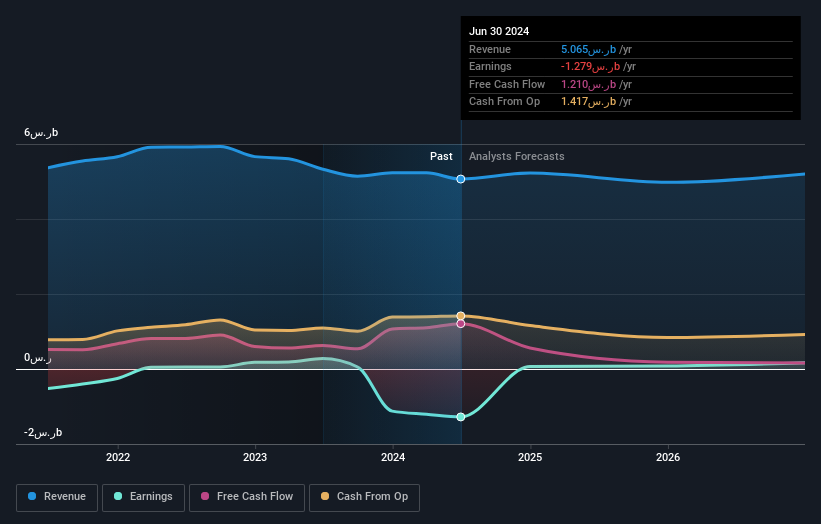Click the 2024 x-axis label
Image resolution: width=821 pixels, height=524 pixels.
(x=393, y=457)
